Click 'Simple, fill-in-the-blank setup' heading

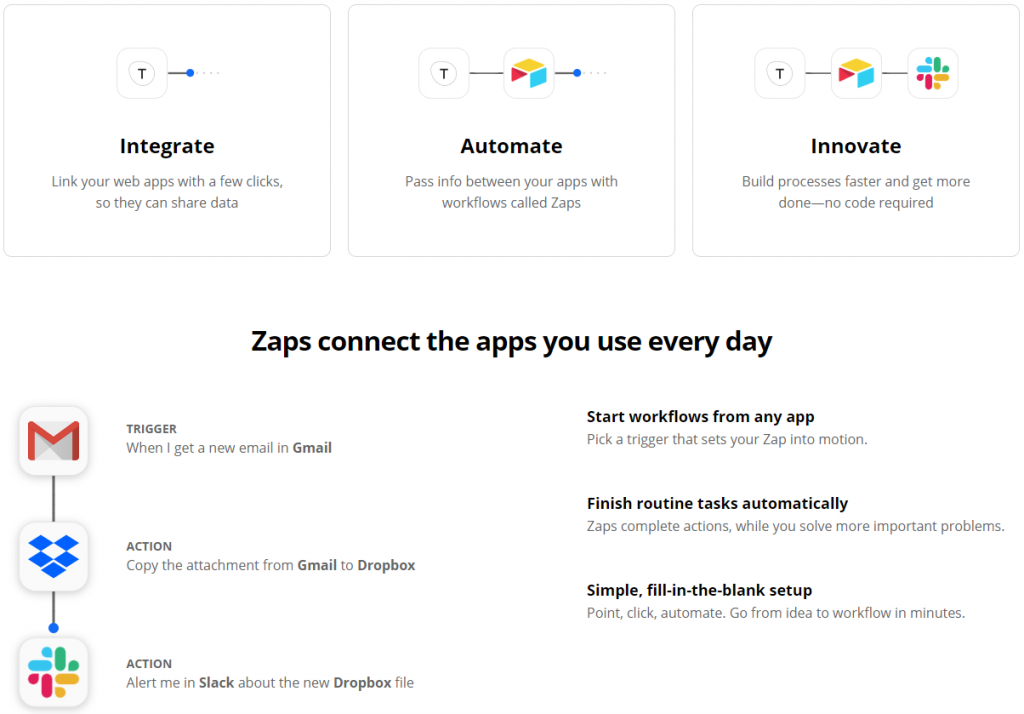click(x=699, y=591)
